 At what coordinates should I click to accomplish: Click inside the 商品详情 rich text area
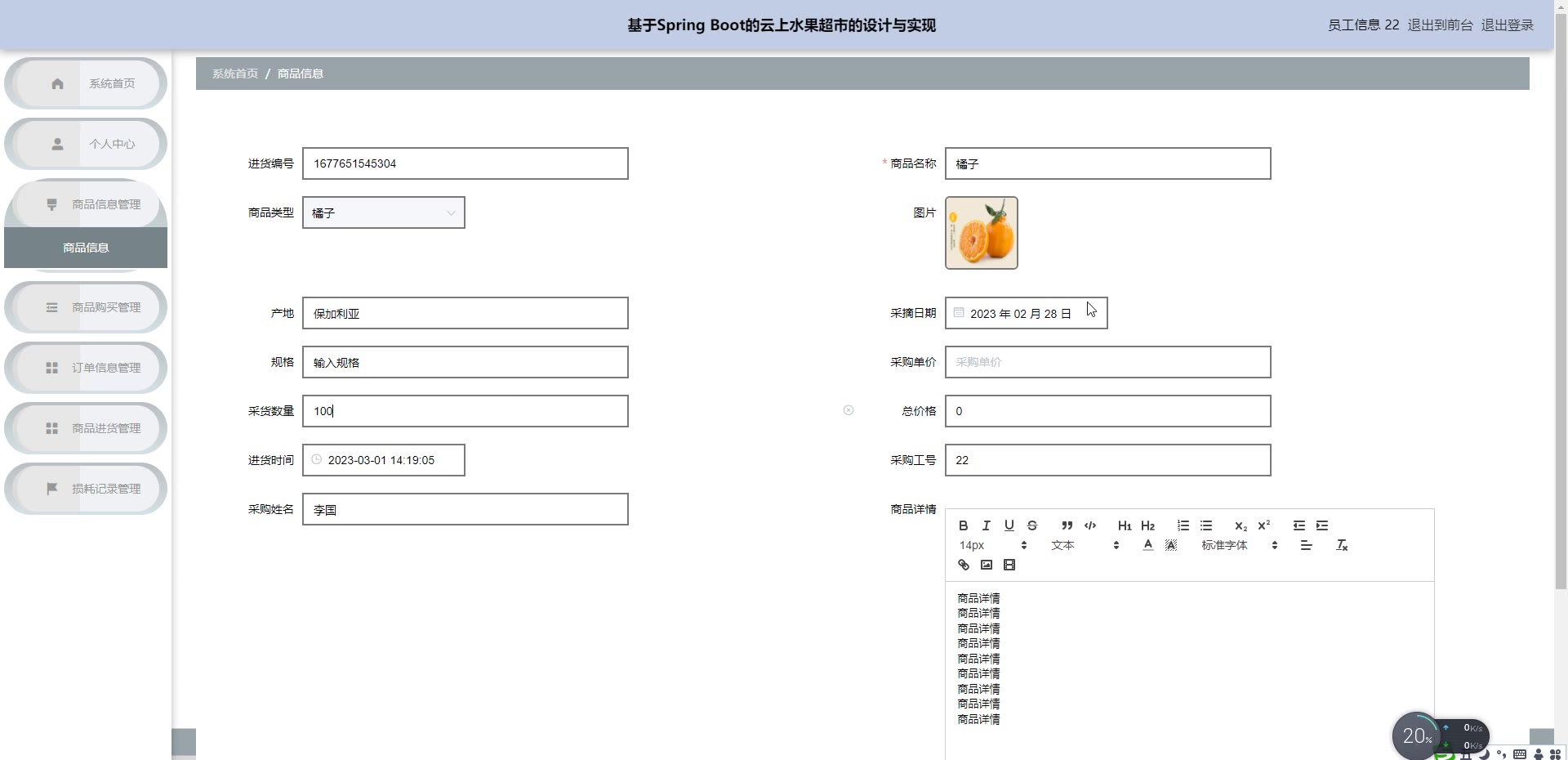[x=1190, y=670]
